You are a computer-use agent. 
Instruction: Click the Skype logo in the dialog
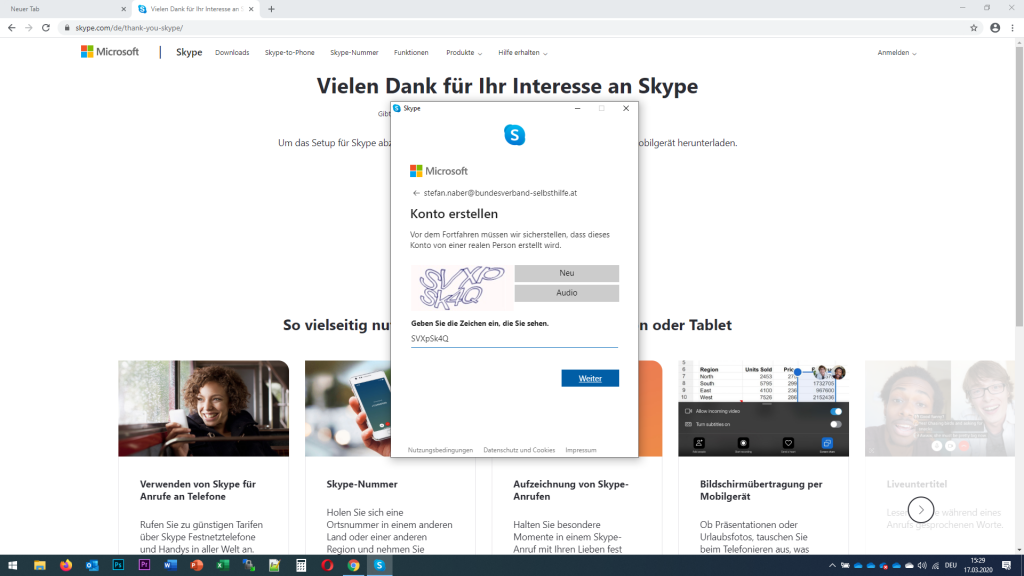tap(515, 135)
